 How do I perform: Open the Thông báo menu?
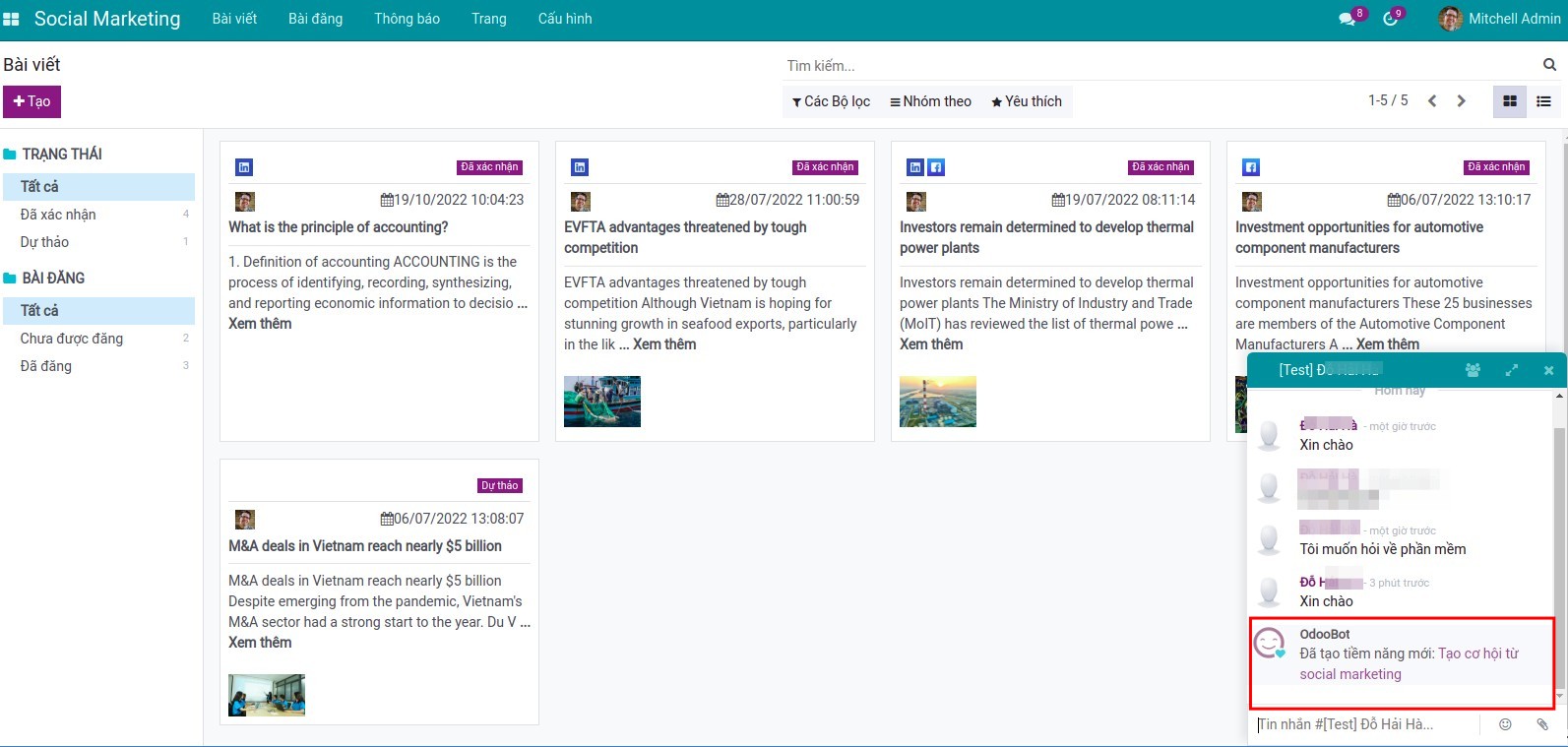click(407, 19)
